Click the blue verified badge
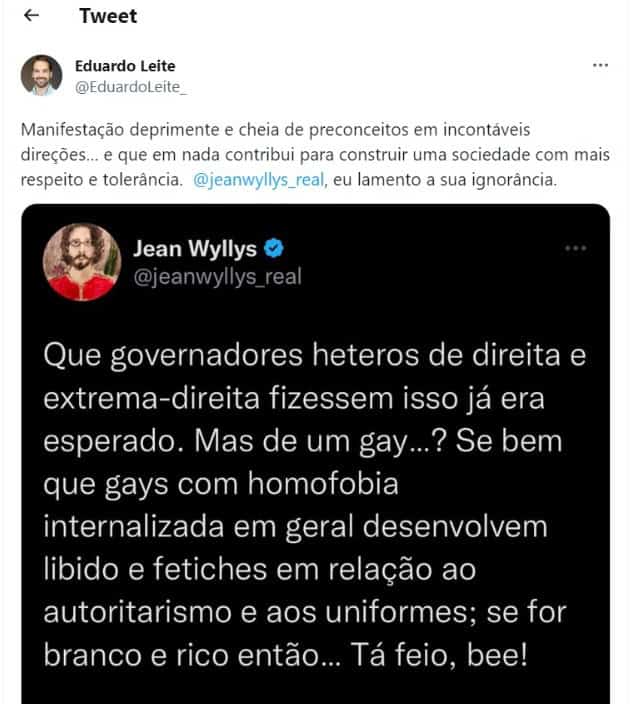Viewport: 641px width, 704px height. click(274, 248)
